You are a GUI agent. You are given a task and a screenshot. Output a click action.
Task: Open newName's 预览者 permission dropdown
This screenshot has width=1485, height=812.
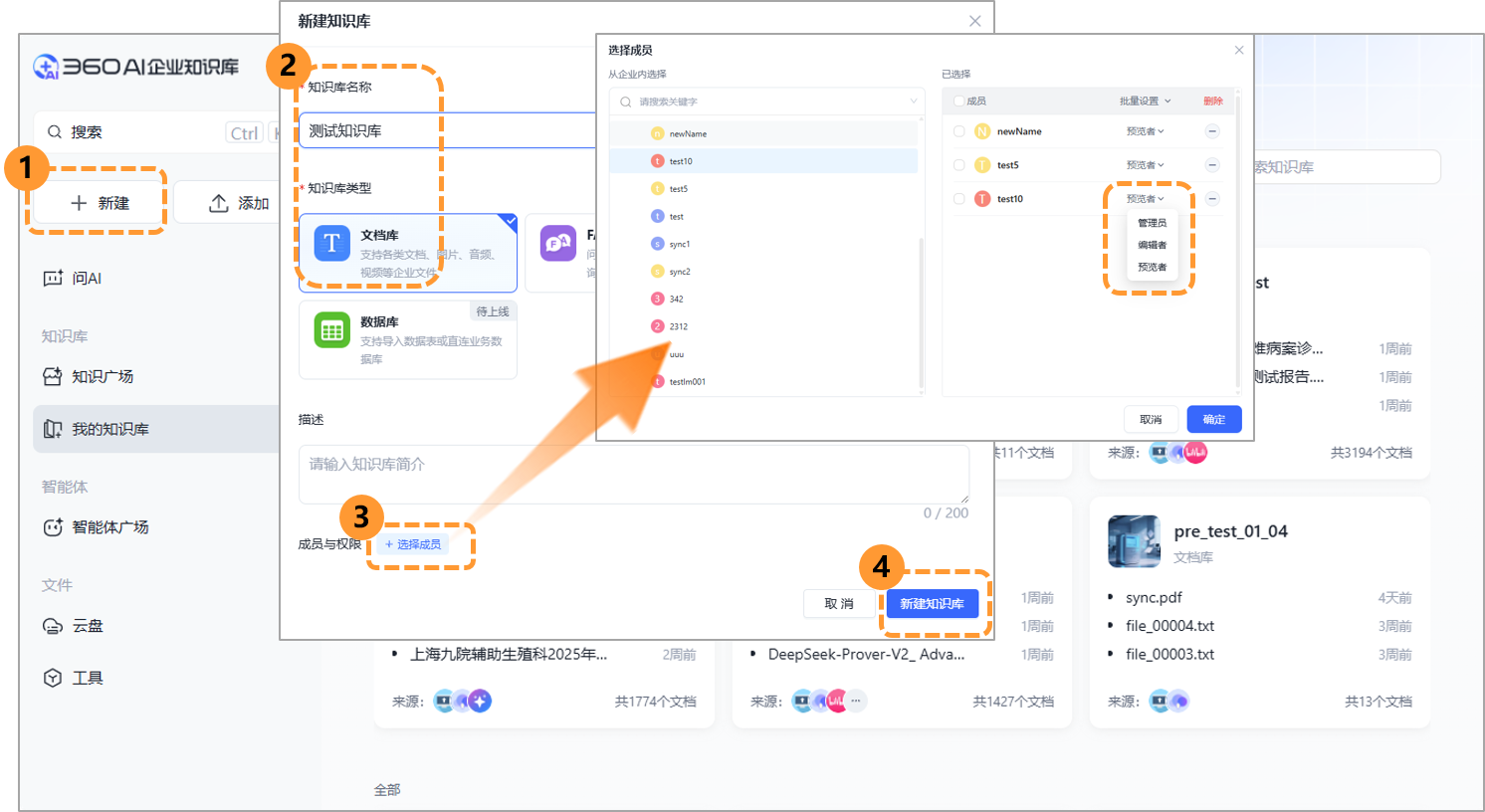[x=1145, y=131]
